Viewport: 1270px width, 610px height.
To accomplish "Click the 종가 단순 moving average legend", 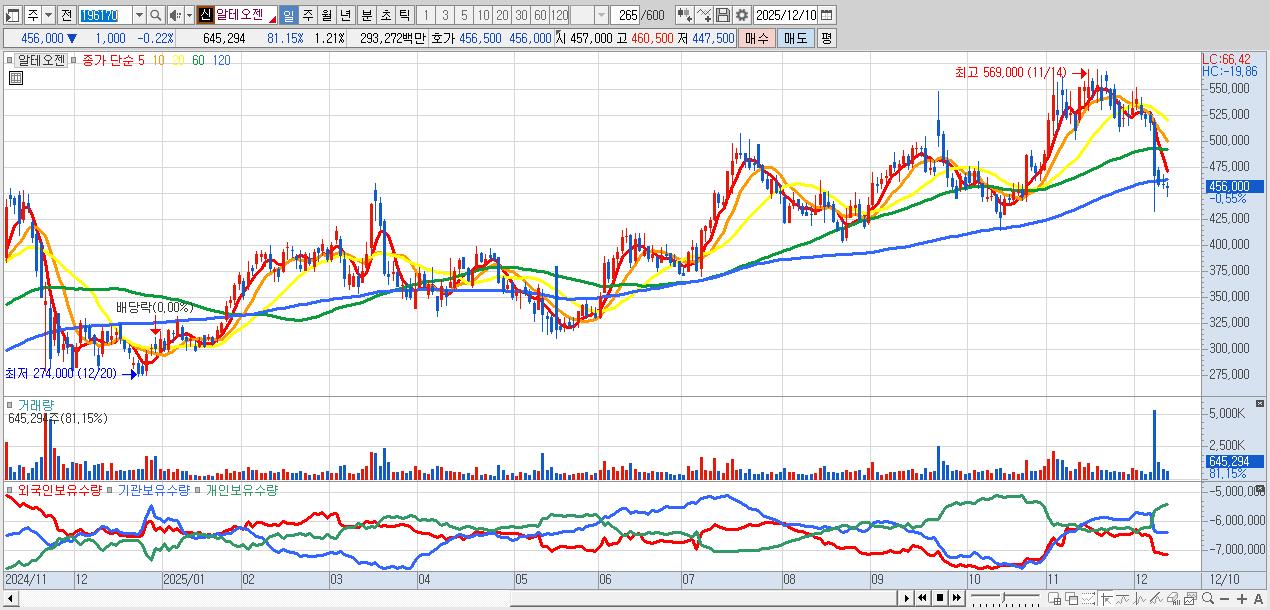I will click(x=106, y=60).
